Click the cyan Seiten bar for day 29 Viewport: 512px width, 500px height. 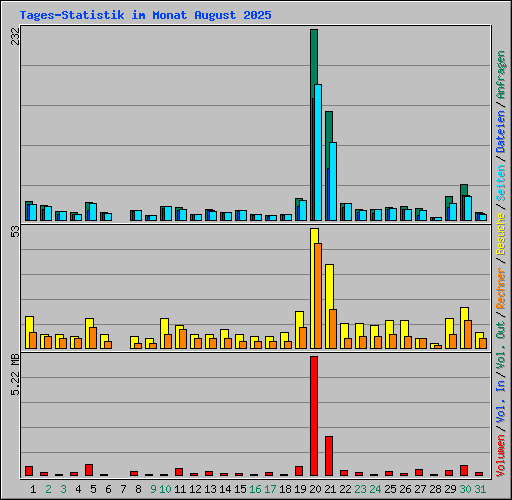(x=453, y=212)
